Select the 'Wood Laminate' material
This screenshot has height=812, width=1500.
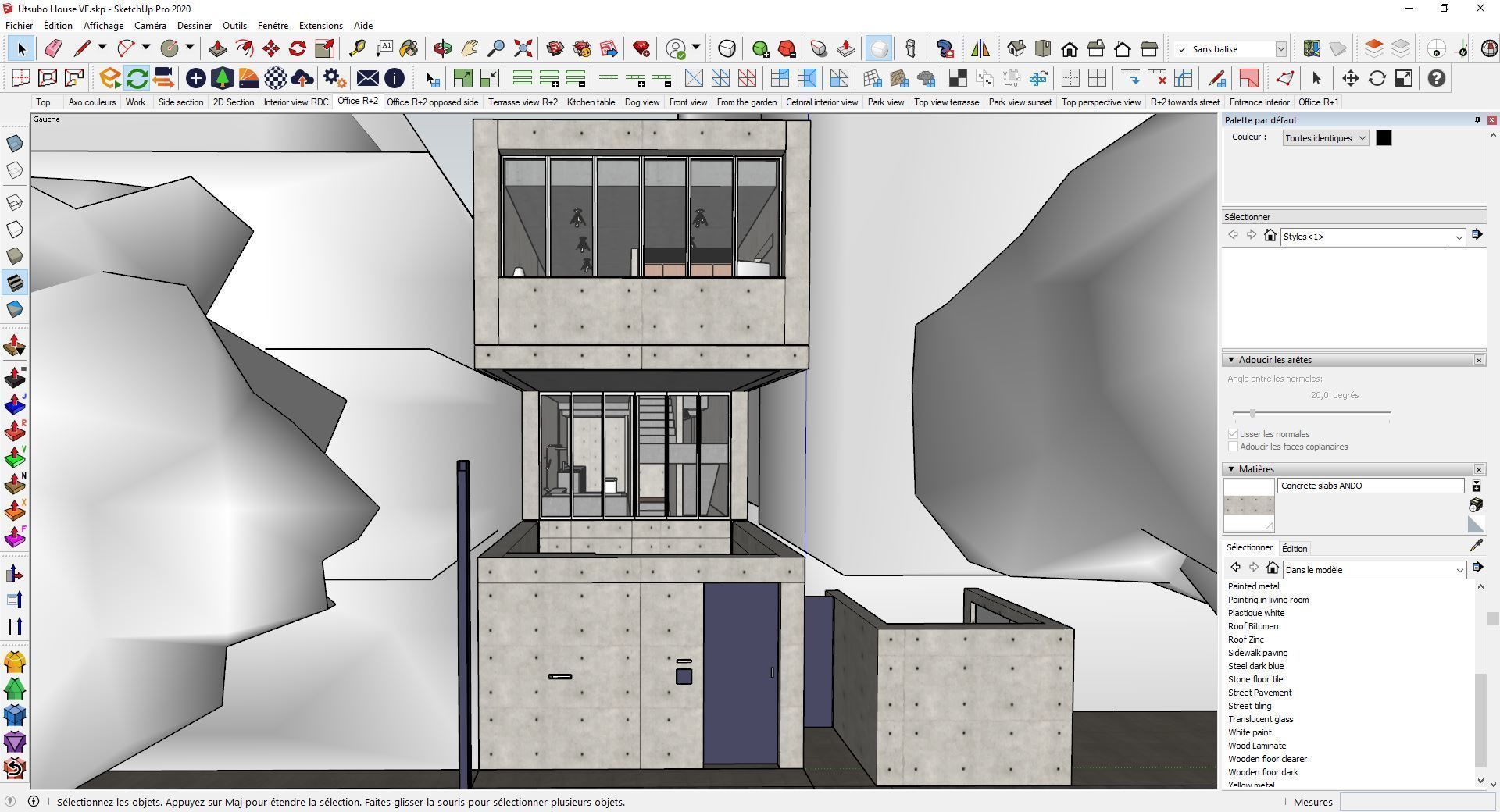click(x=1256, y=746)
